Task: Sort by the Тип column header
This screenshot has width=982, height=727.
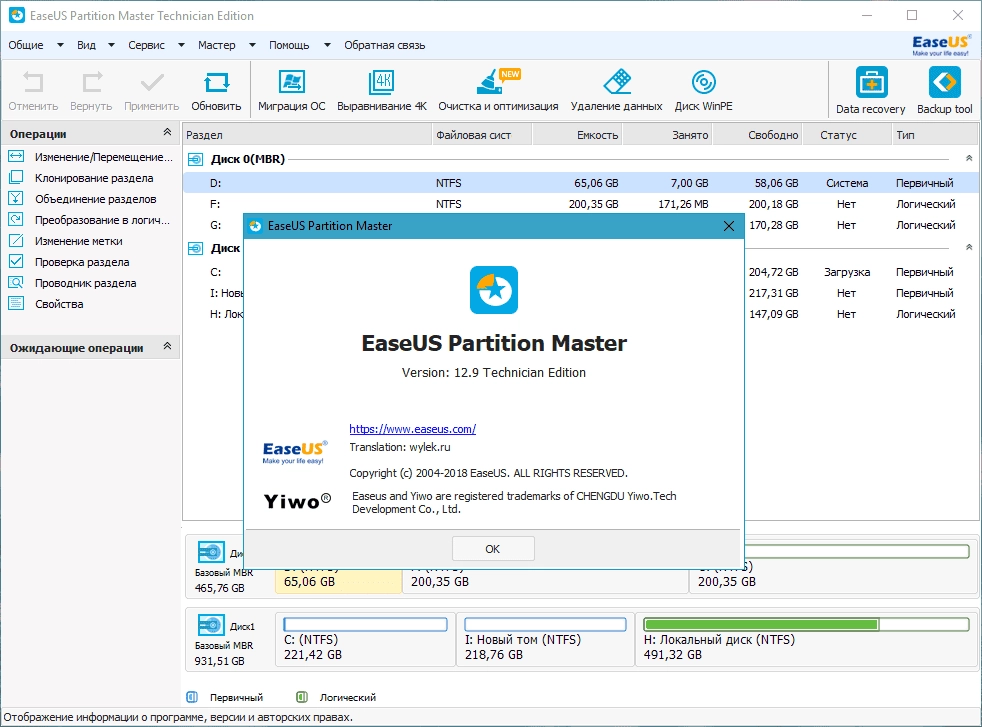Action: [x=934, y=135]
